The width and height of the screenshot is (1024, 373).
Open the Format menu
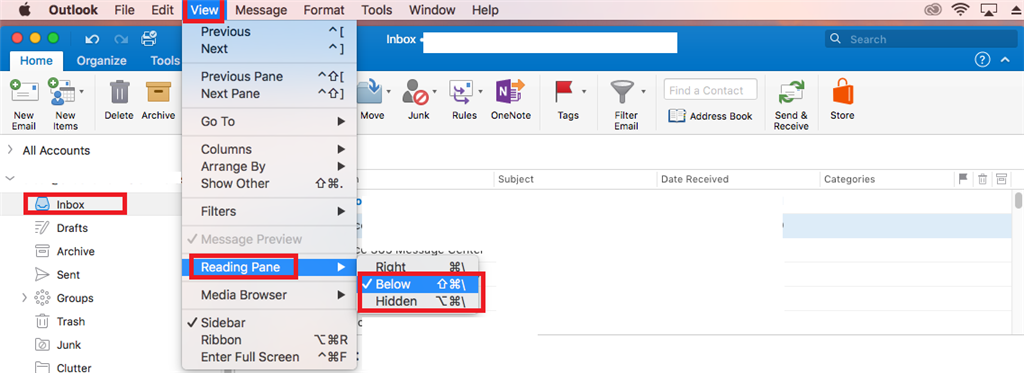click(324, 10)
